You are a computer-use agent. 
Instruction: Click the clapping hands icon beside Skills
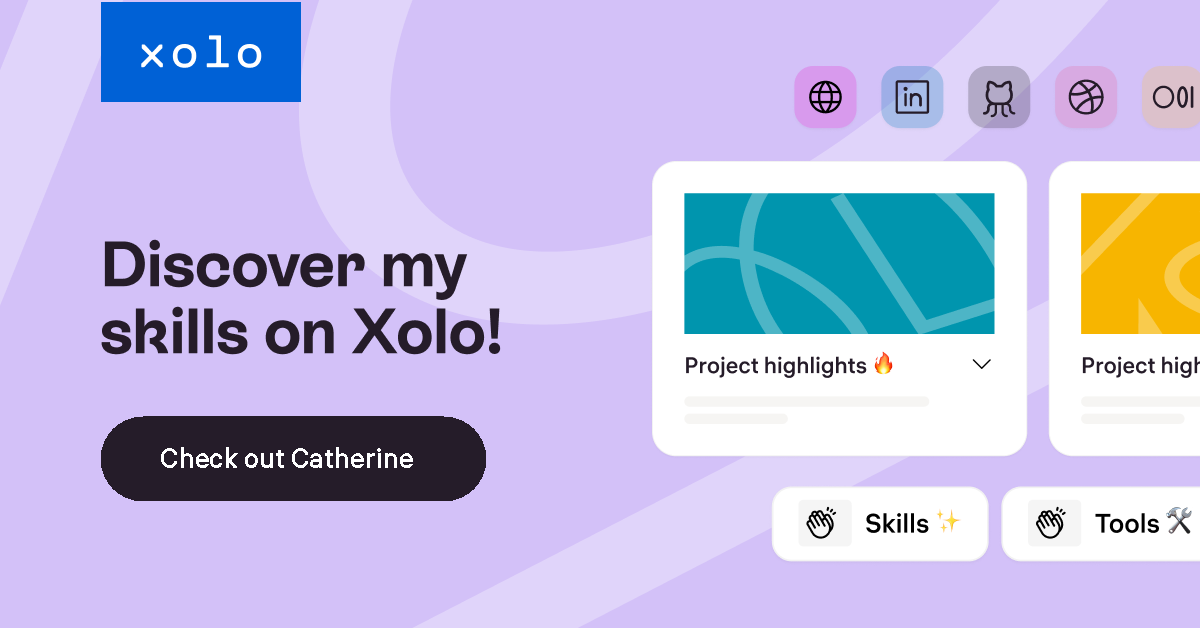(x=824, y=523)
